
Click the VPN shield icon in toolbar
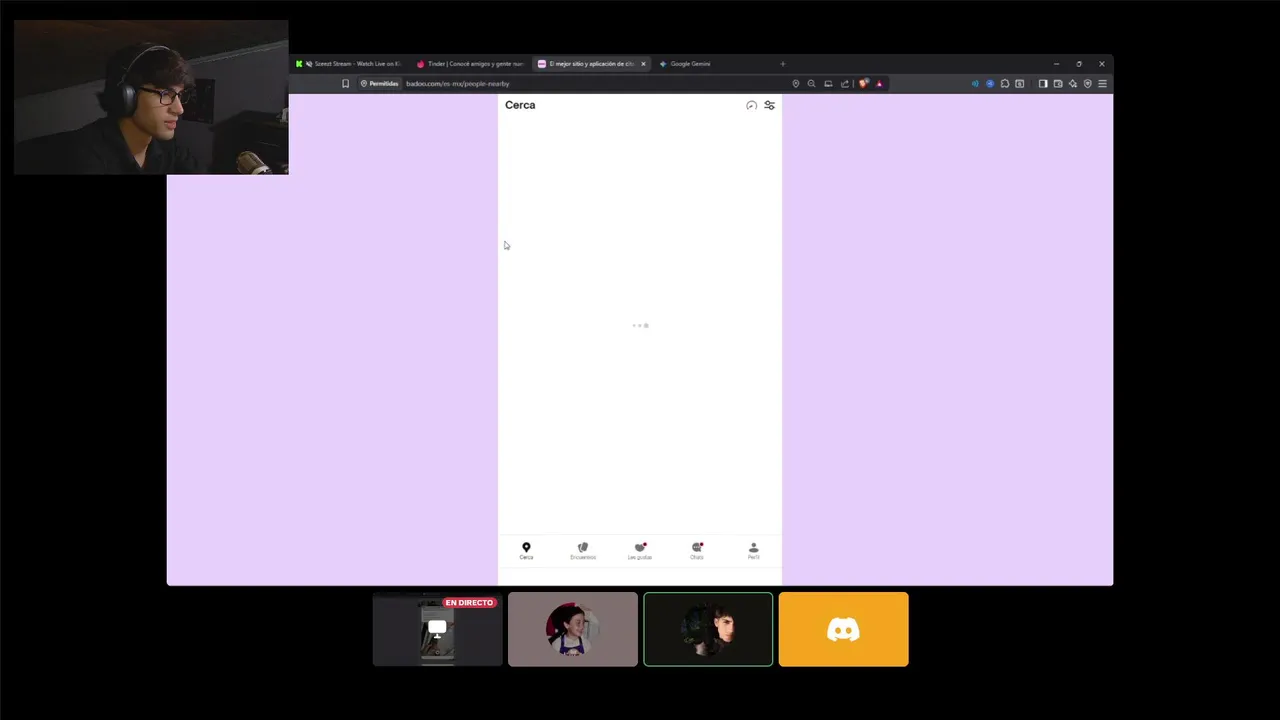pos(1087,84)
